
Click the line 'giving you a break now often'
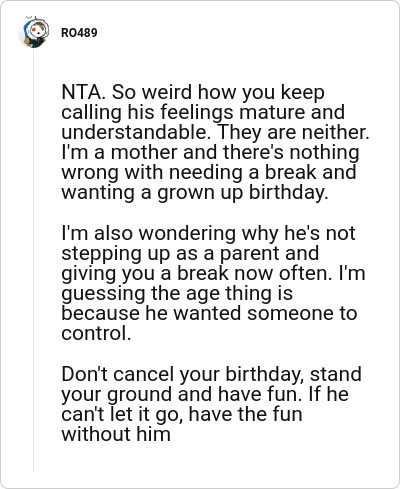(196, 274)
